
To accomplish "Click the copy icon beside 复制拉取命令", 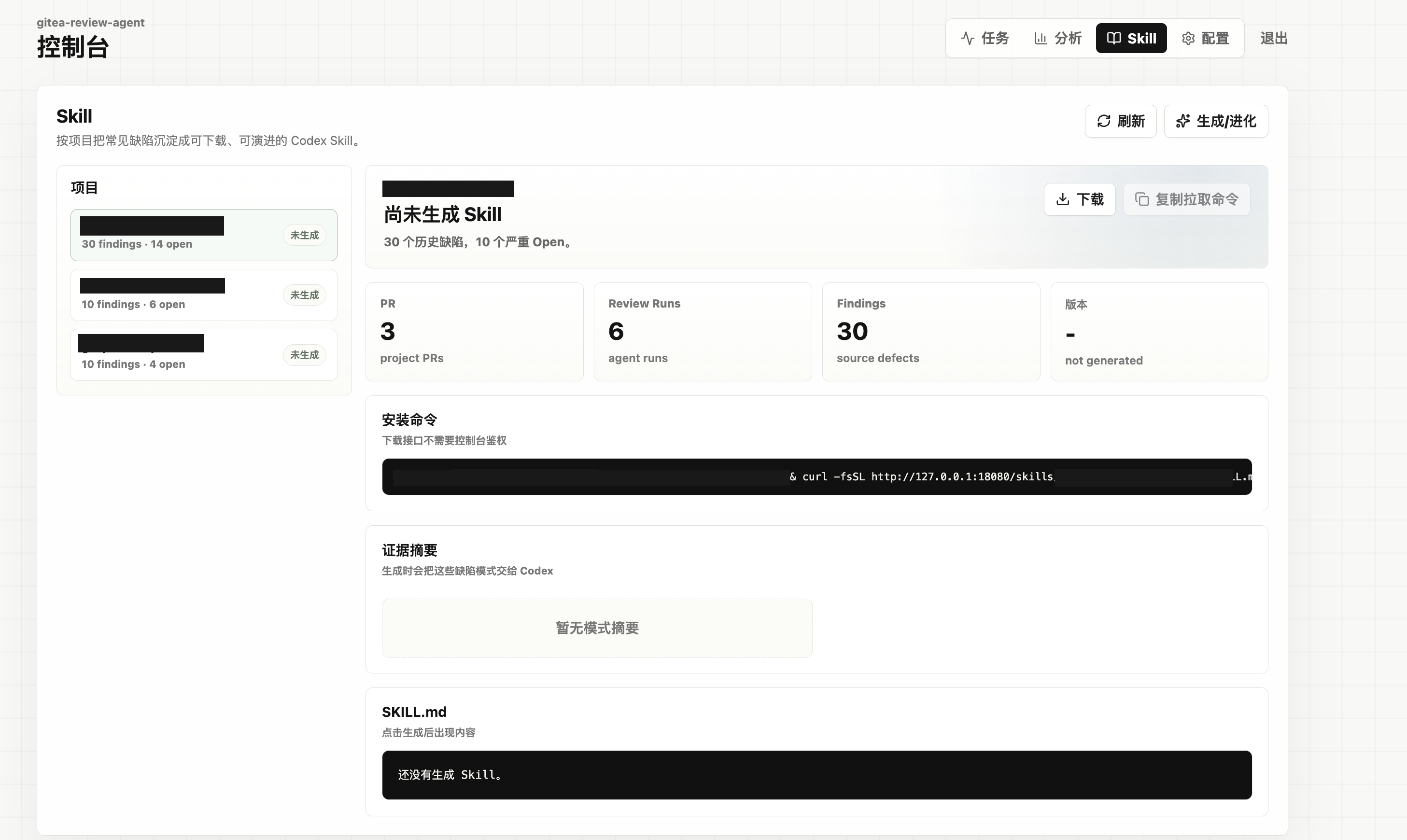I will tap(1141, 199).
